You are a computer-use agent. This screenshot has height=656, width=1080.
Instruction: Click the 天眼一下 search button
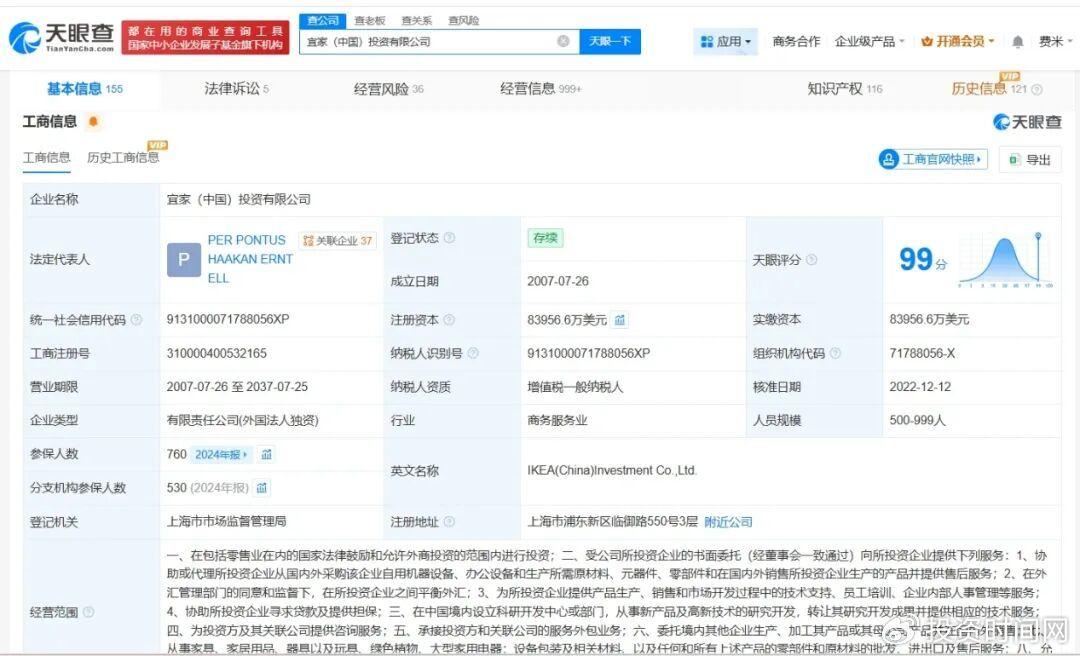coord(610,41)
